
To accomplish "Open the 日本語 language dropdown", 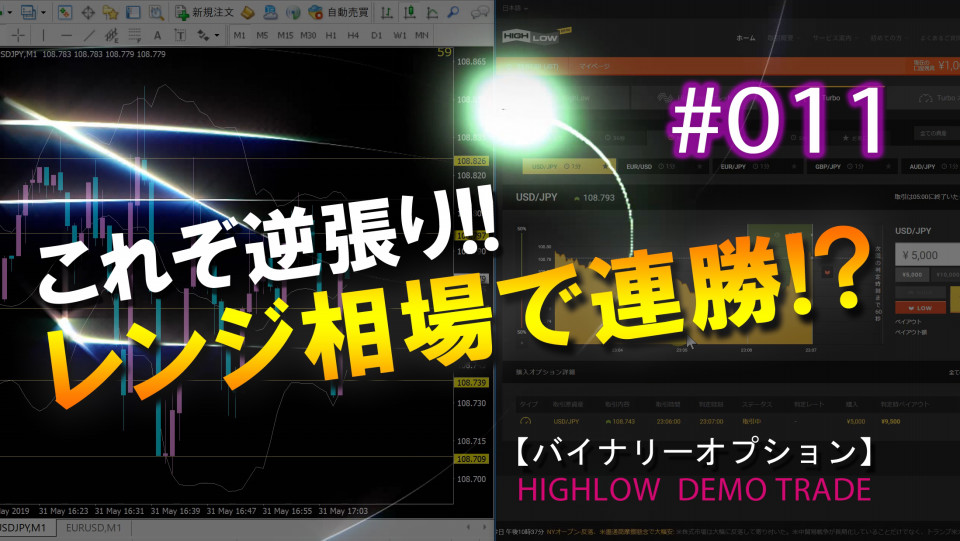I will [x=515, y=8].
